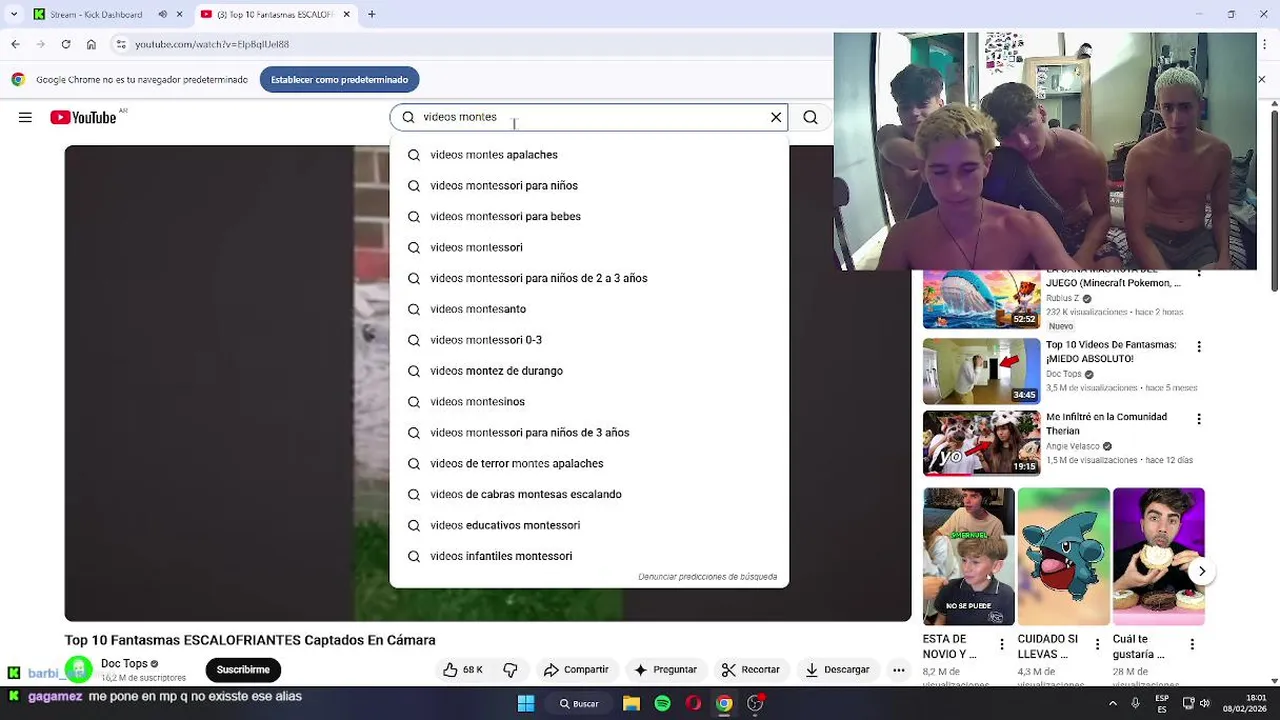Open the site information icon in address bar
Viewport: 1280px width, 720px height.
tap(120, 44)
